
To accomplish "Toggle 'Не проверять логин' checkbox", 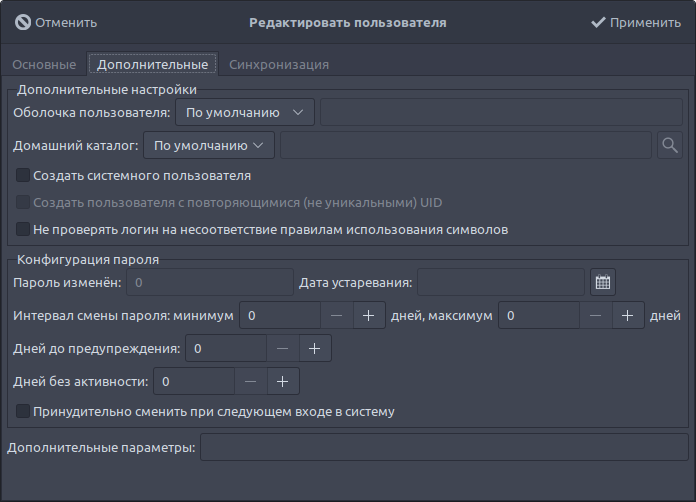I will (23, 230).
